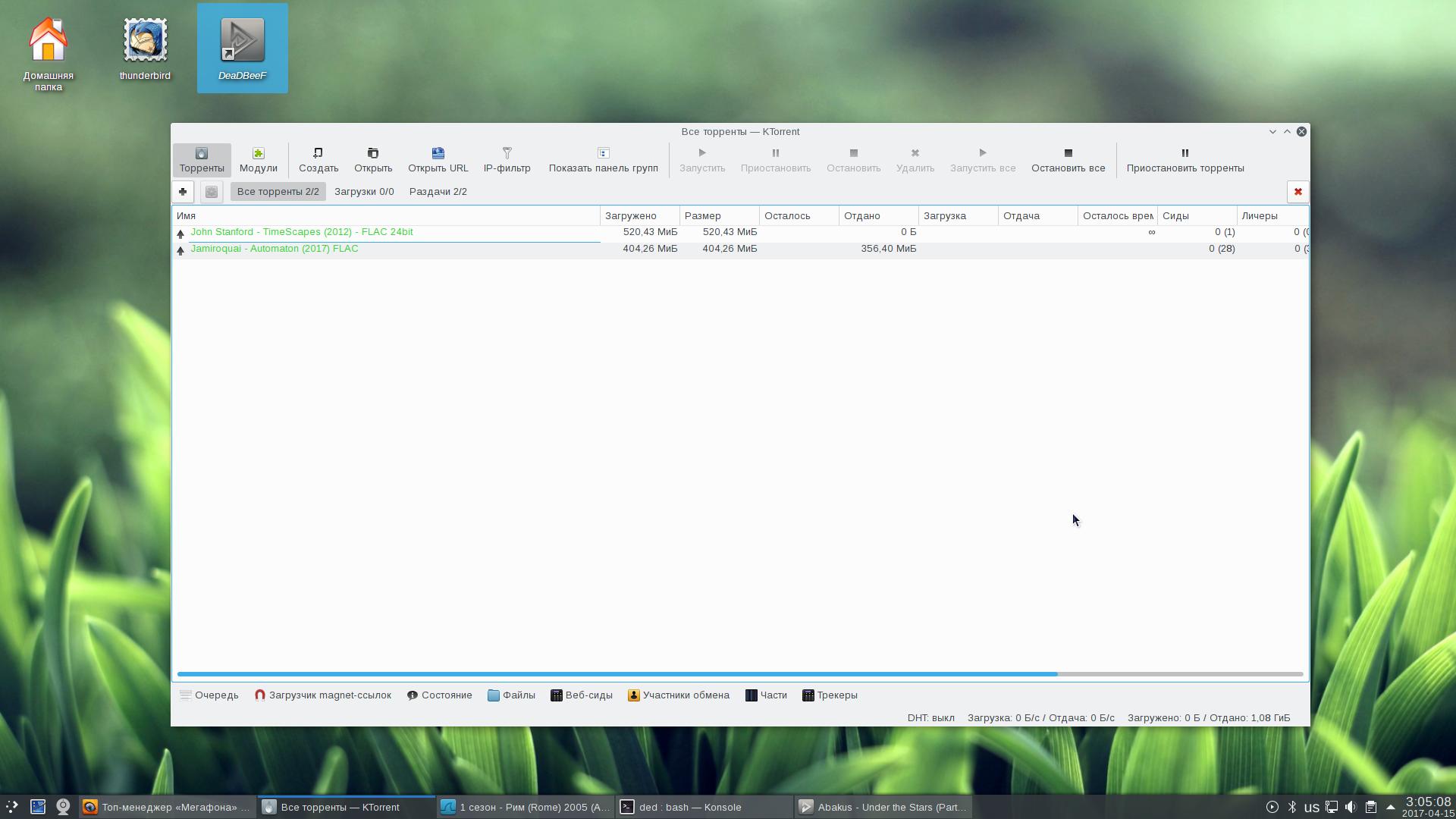Close the current tab with the red X
The image size is (1456, 819).
click(1298, 192)
